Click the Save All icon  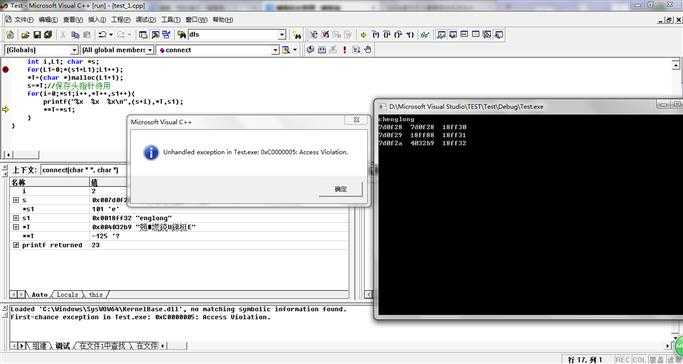[48, 34]
